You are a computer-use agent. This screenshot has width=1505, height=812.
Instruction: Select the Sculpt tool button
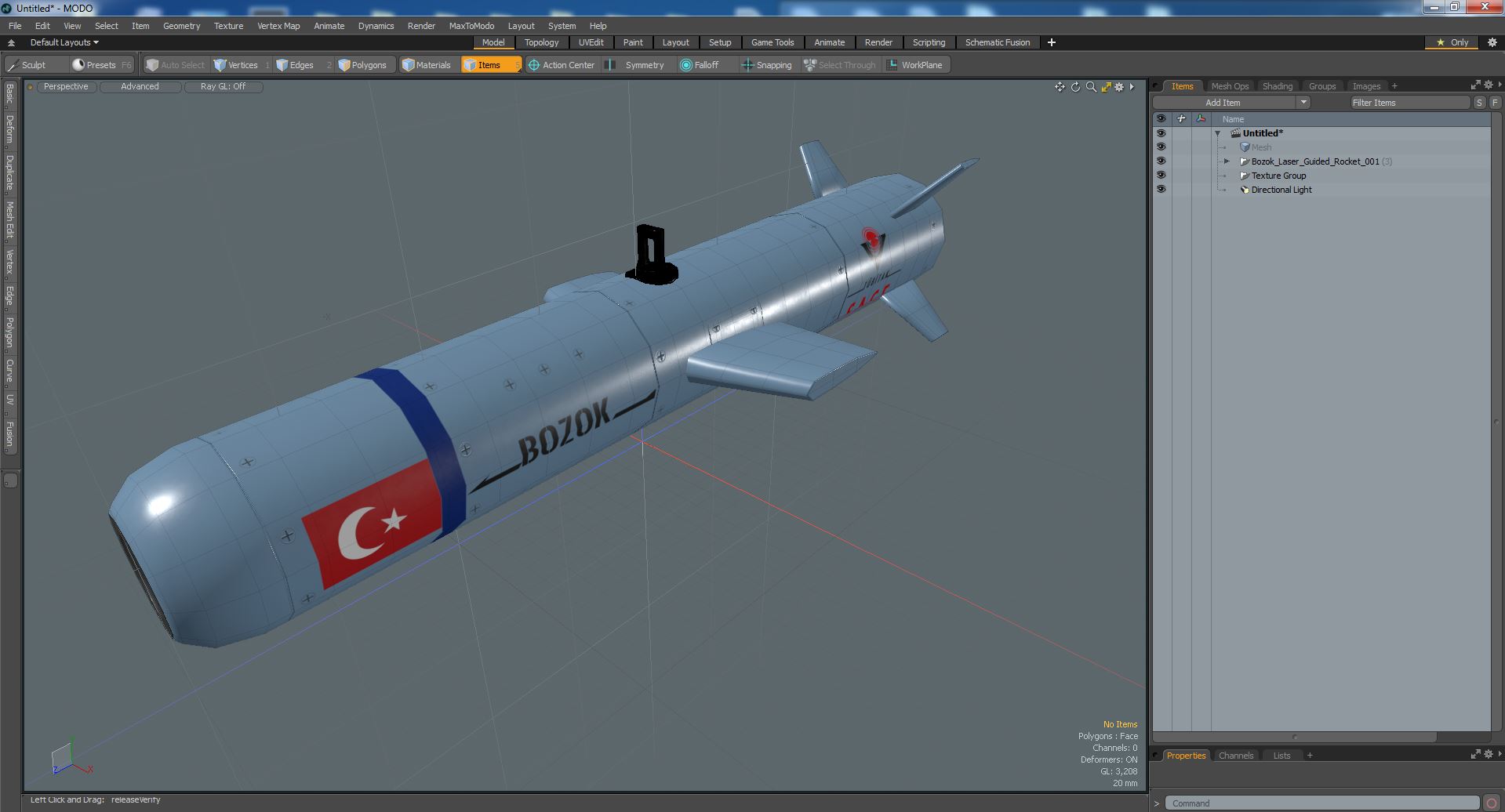[x=35, y=65]
